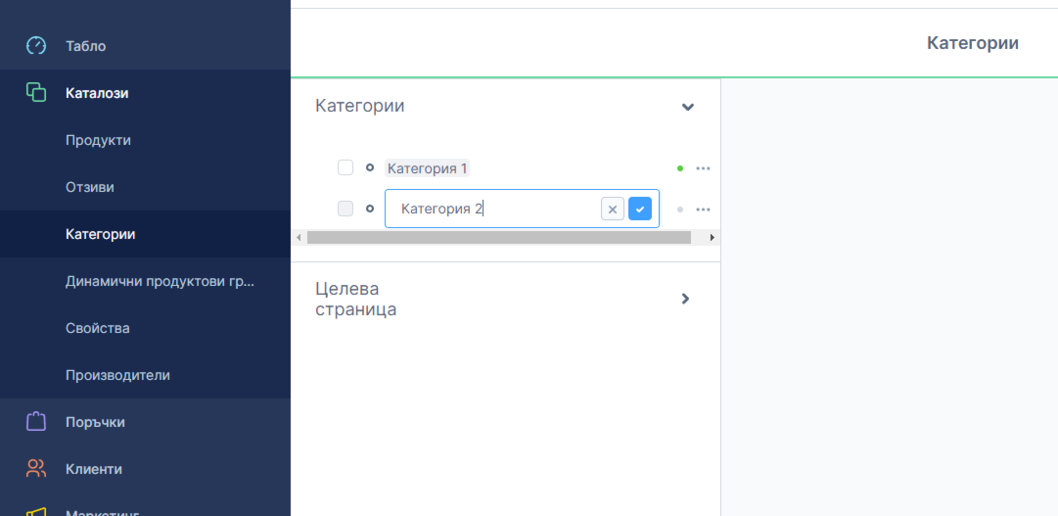This screenshot has width=1058, height=516.
Task: Open Продукти in the sidebar
Action: [98, 140]
